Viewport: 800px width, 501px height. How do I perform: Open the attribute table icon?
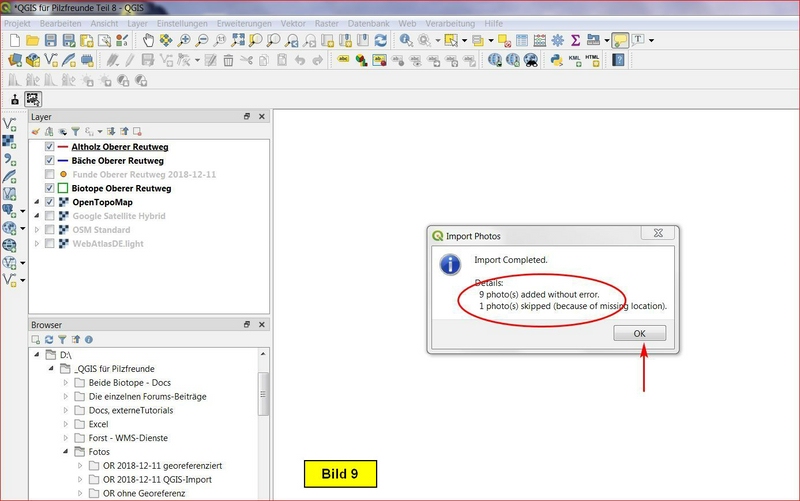[x=521, y=40]
